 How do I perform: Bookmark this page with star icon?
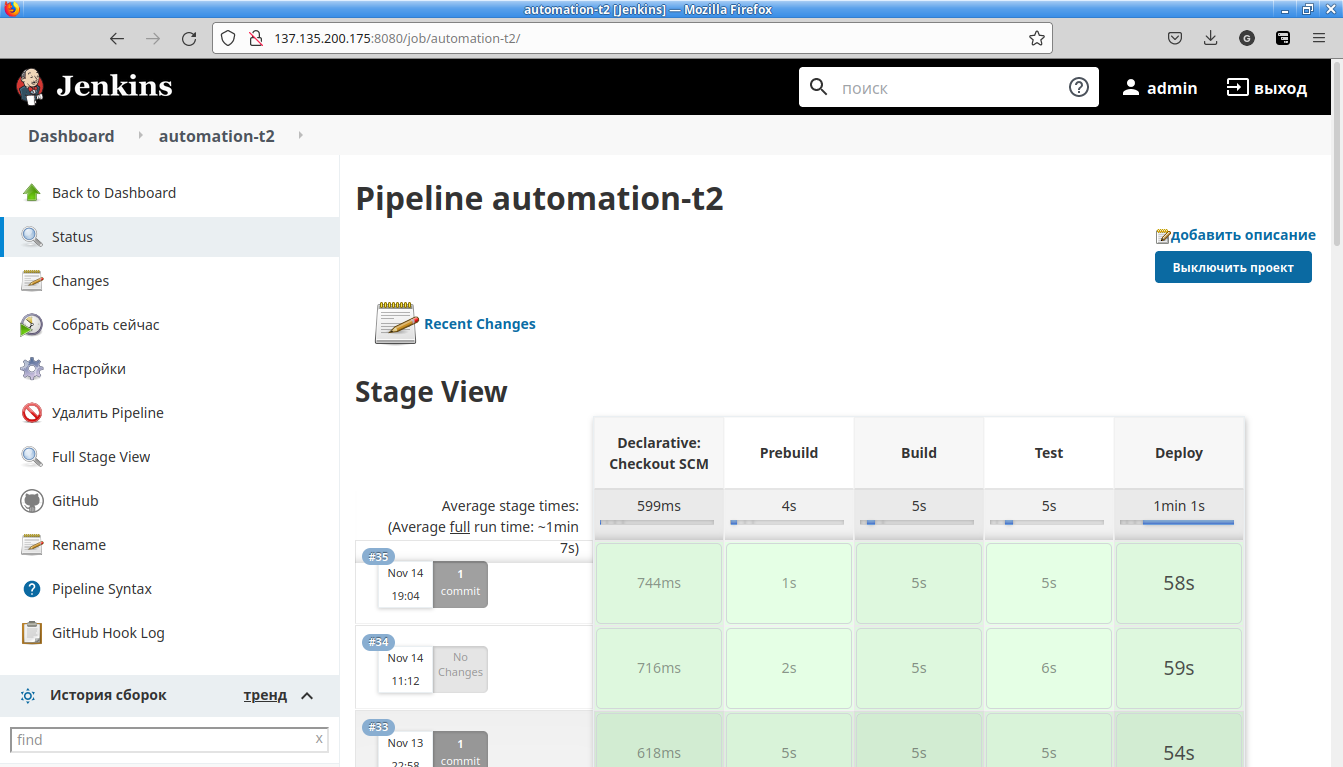(x=1037, y=39)
